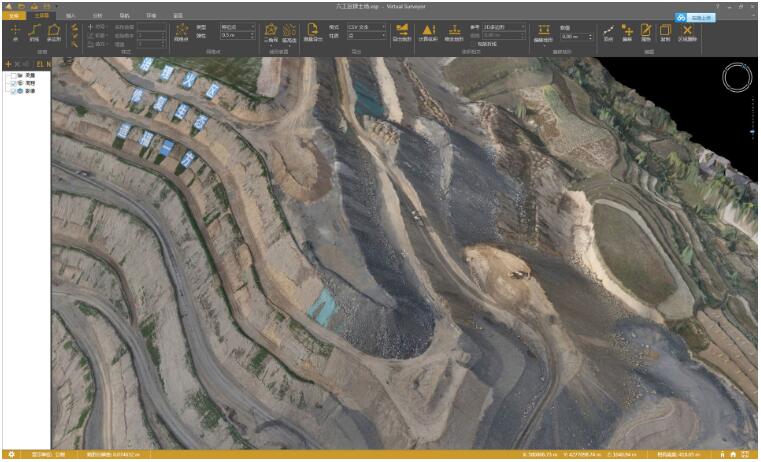Select the Point drawing tool
Image resolution: width=761 pixels, height=462 pixels.
coord(14,35)
